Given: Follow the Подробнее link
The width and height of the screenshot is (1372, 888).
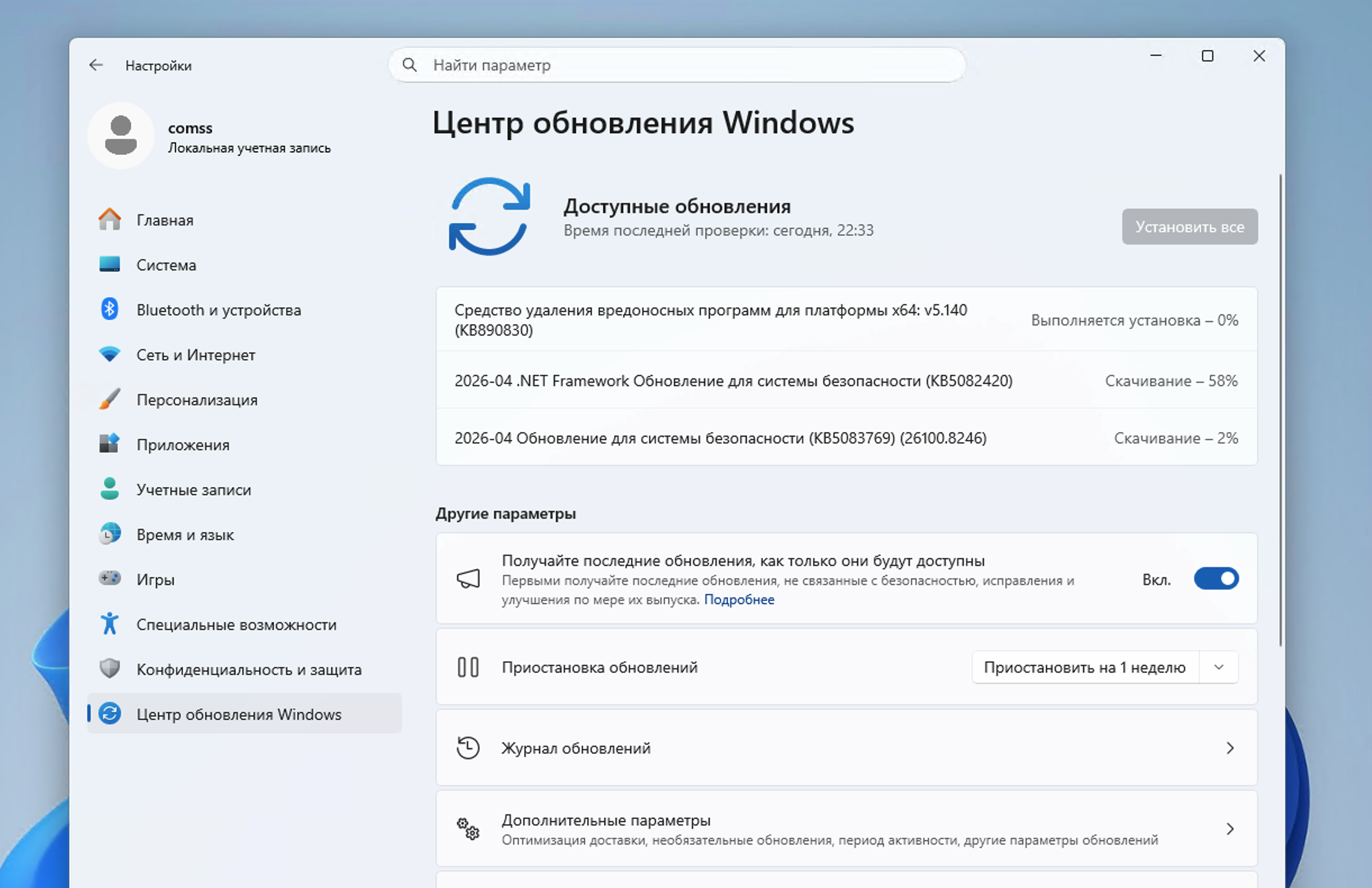Looking at the screenshot, I should (739, 600).
